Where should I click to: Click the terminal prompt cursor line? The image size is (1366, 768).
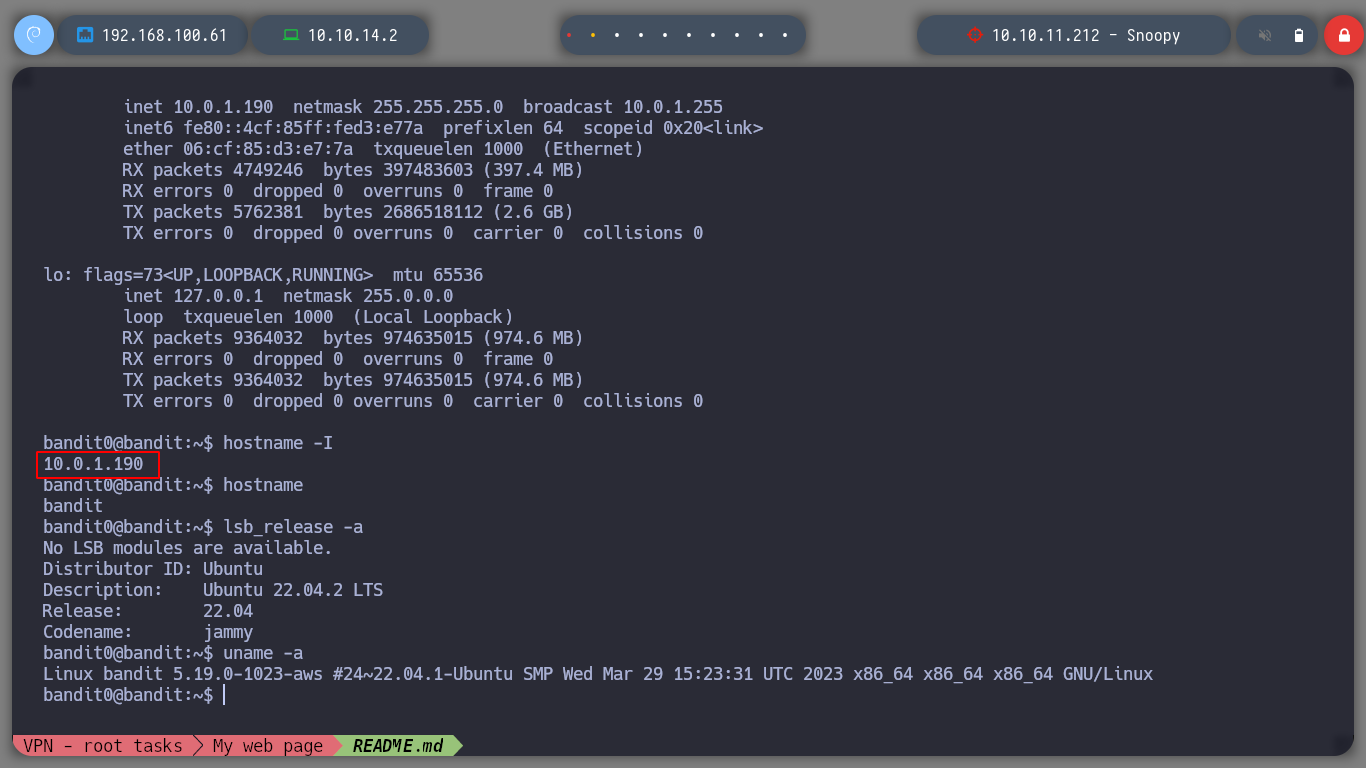pyautogui.click(x=133, y=695)
